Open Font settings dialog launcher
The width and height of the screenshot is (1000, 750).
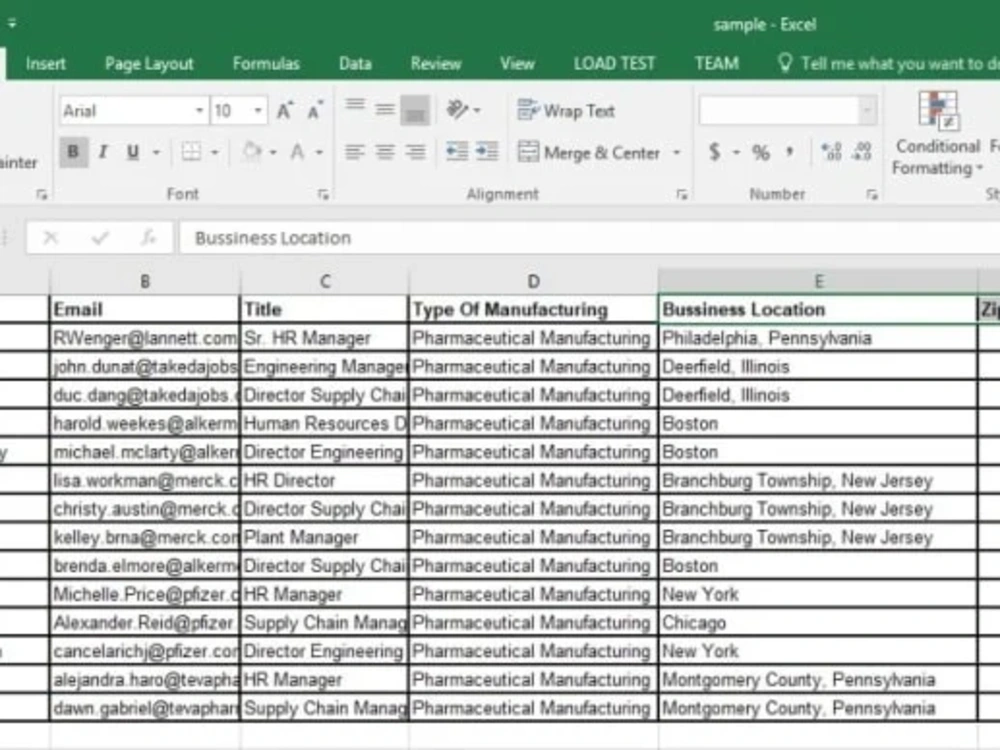323,195
